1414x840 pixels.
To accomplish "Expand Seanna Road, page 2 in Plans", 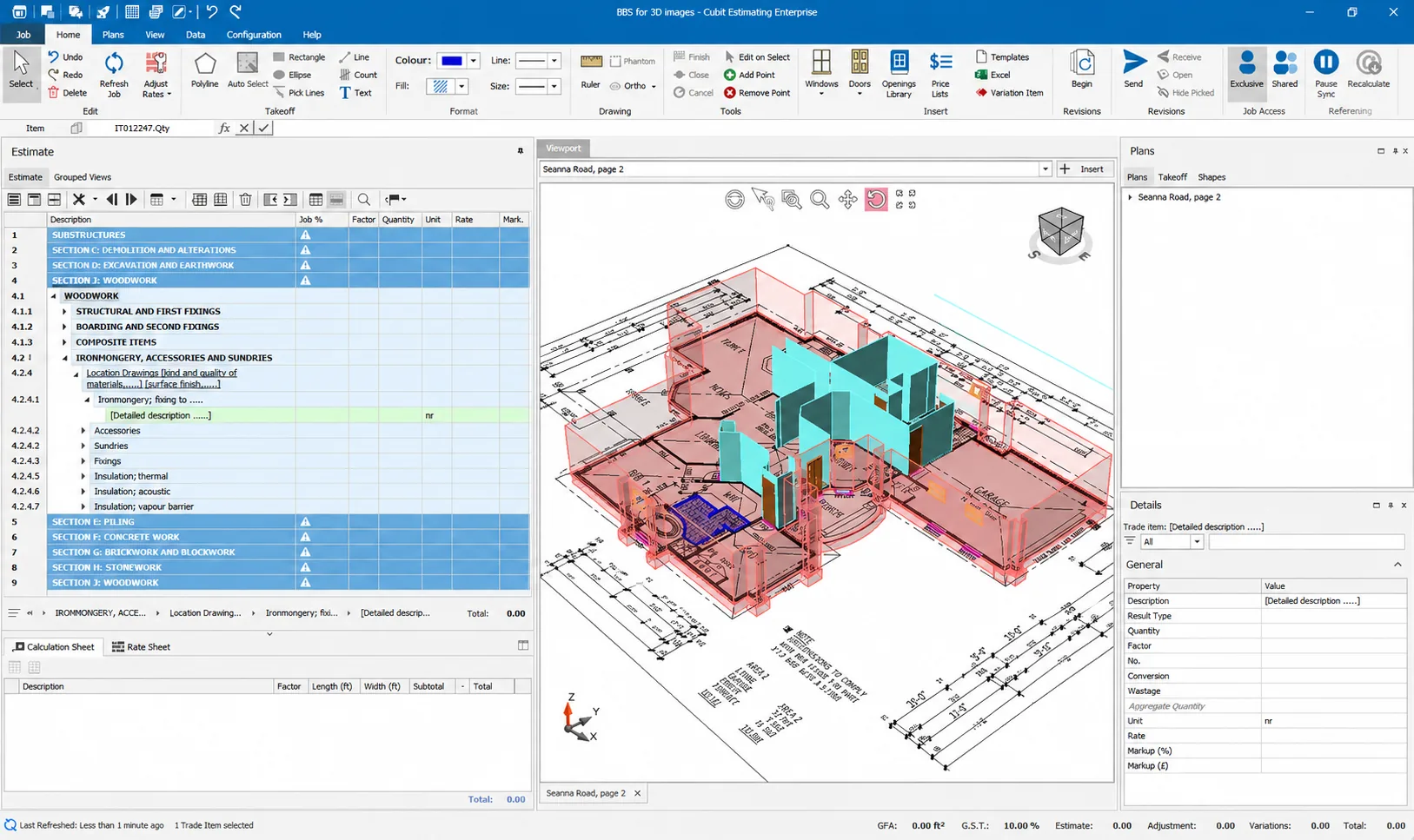I will point(1131,197).
